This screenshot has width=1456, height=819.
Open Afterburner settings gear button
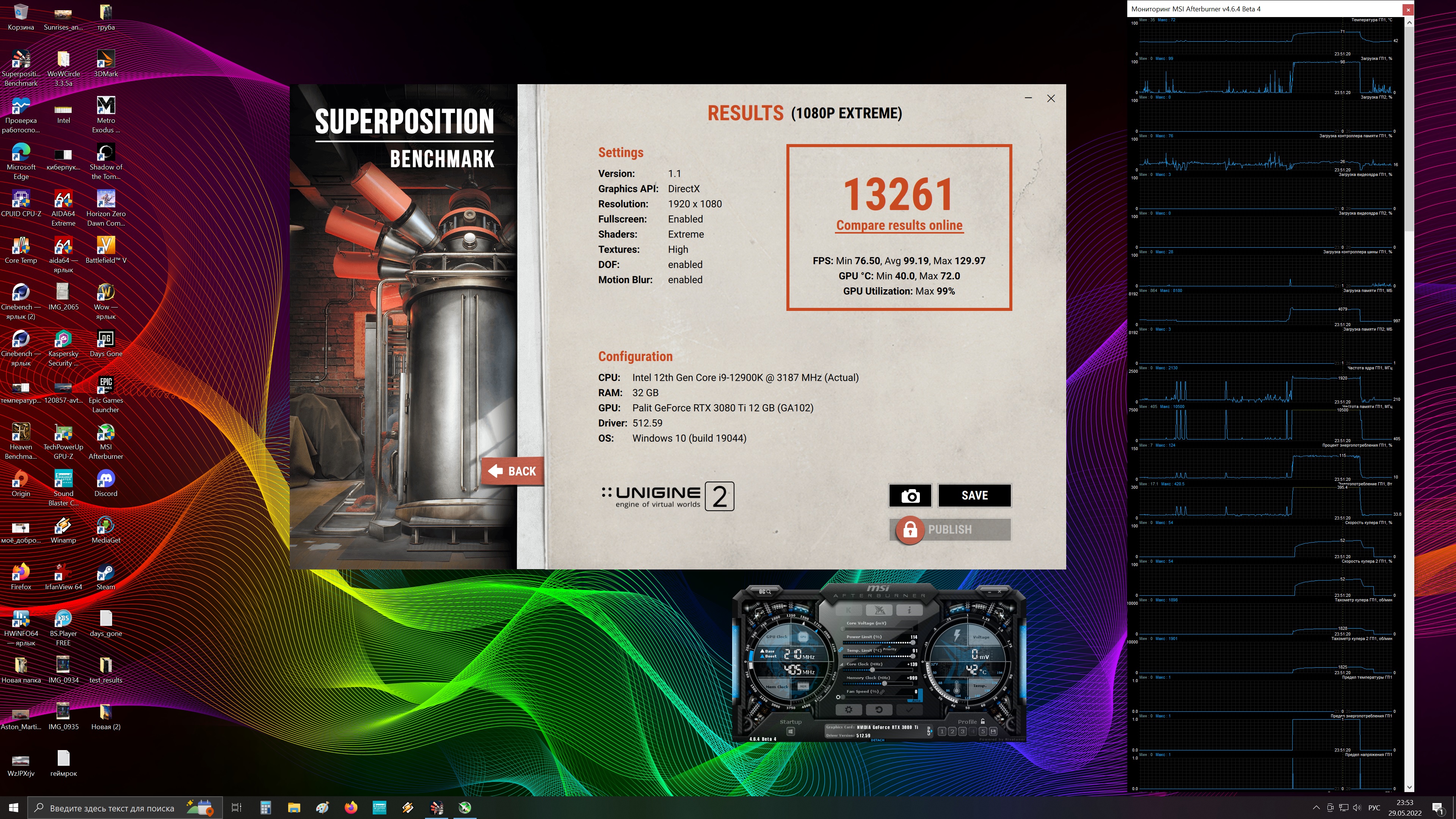tap(849, 710)
